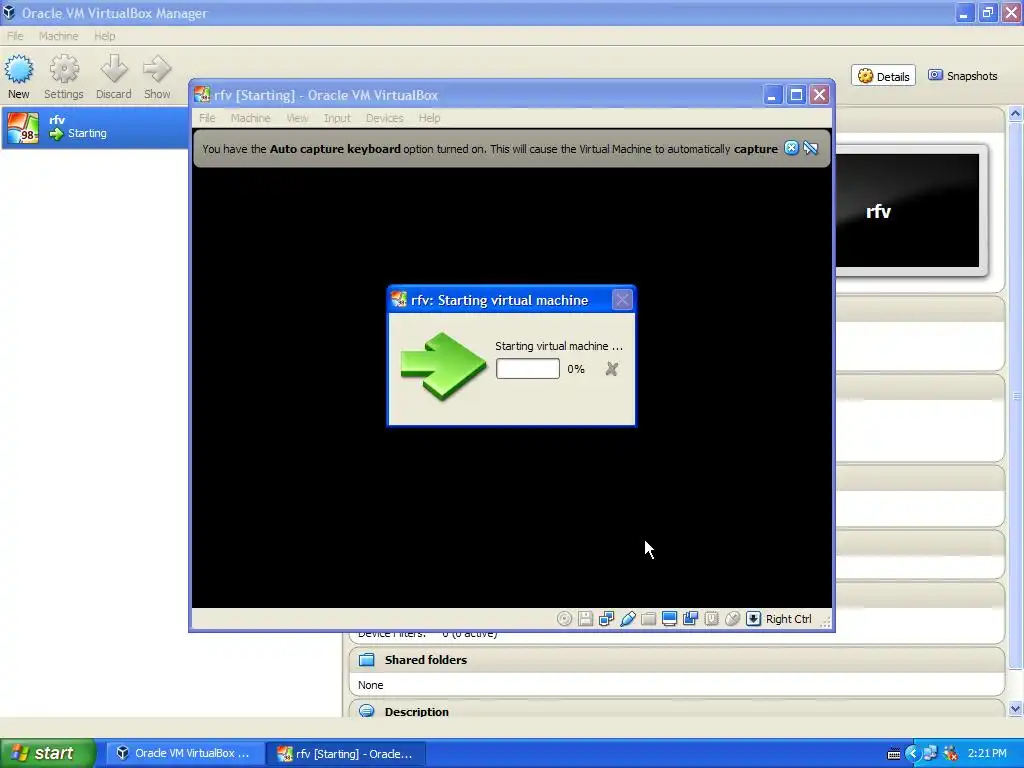
Task: Dismiss the Auto capture keyboard notification
Action: click(x=791, y=148)
